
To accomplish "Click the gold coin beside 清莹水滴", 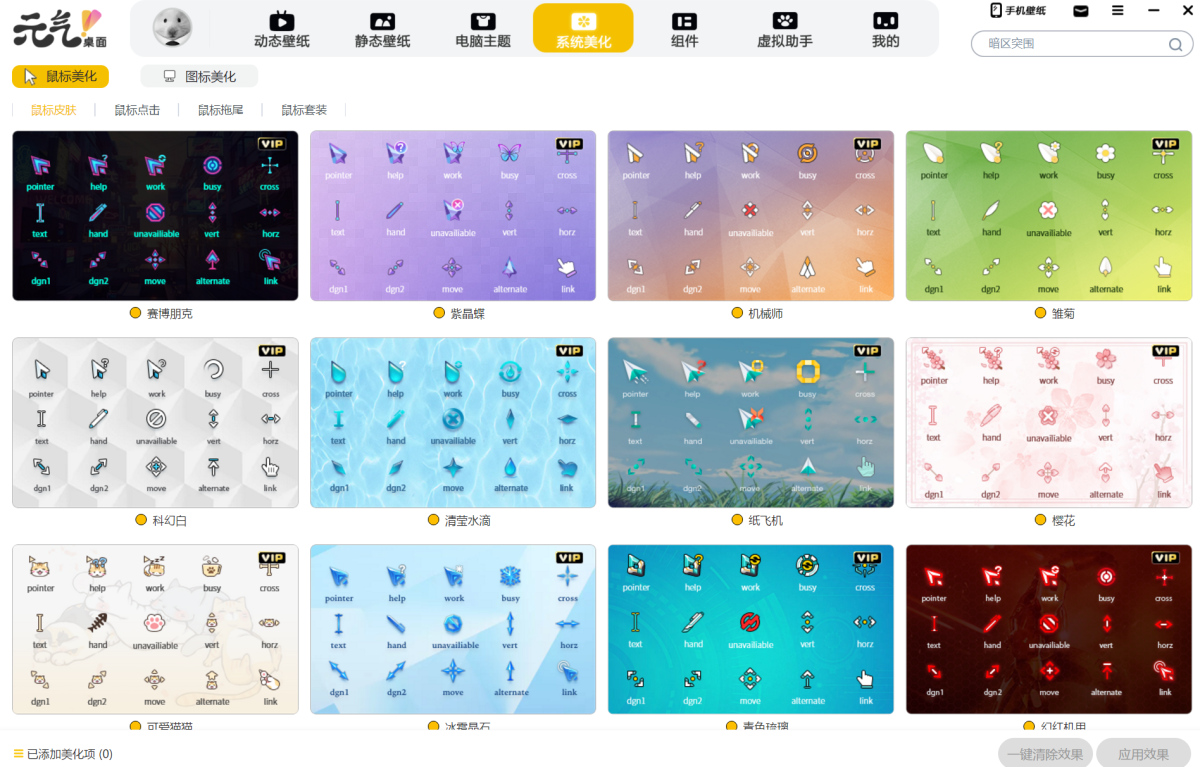I will click(x=434, y=520).
